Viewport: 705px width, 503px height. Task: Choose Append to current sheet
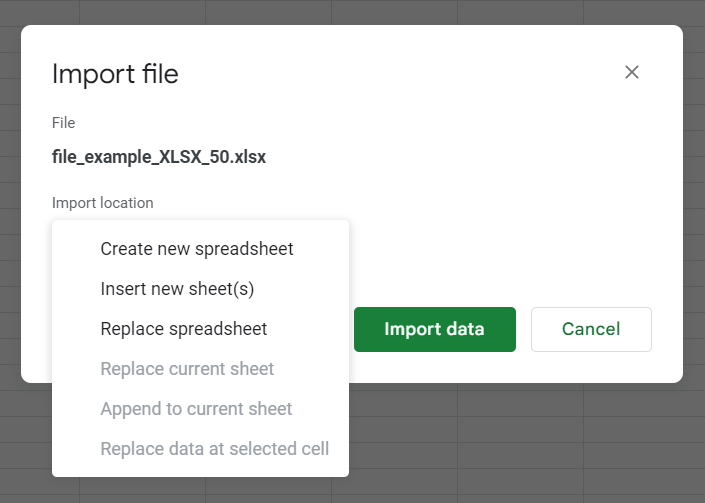pos(201,409)
